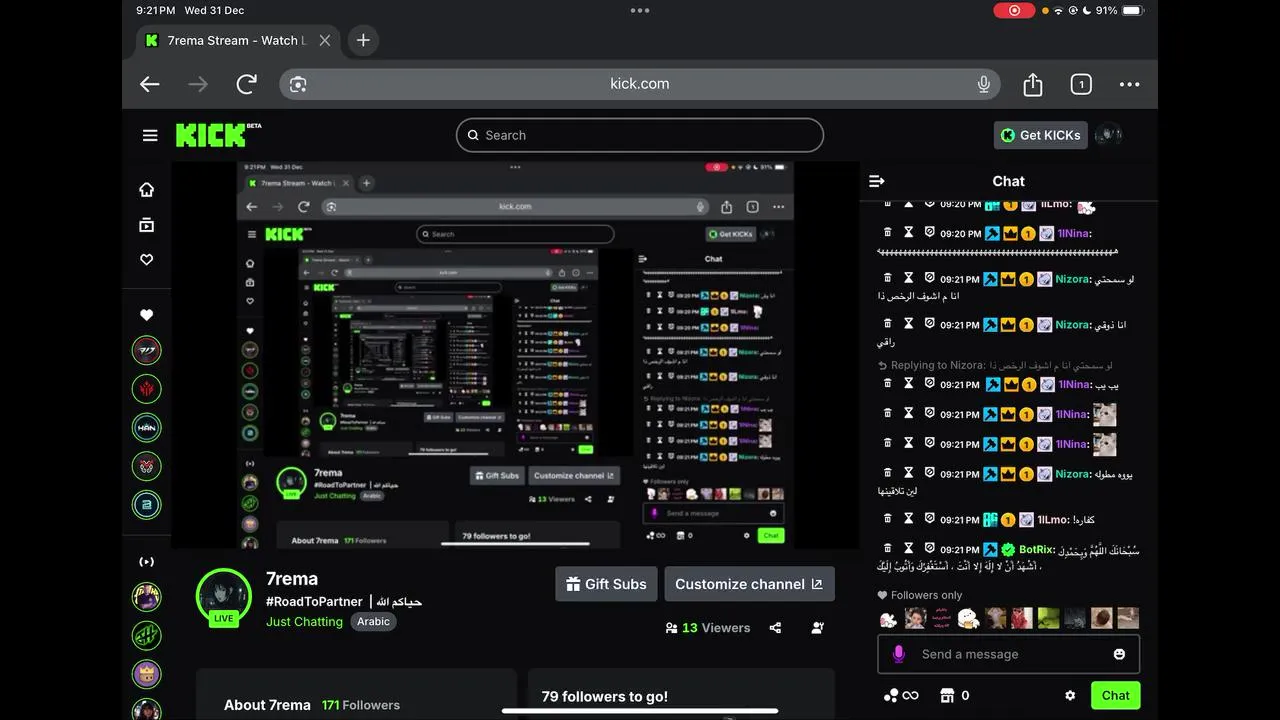
Task: Timeout Nizora on 'لو سمحتي' message
Action: (909, 278)
